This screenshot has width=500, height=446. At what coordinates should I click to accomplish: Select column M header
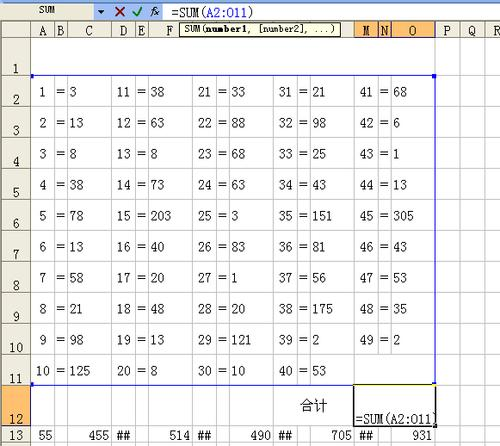[x=366, y=31]
